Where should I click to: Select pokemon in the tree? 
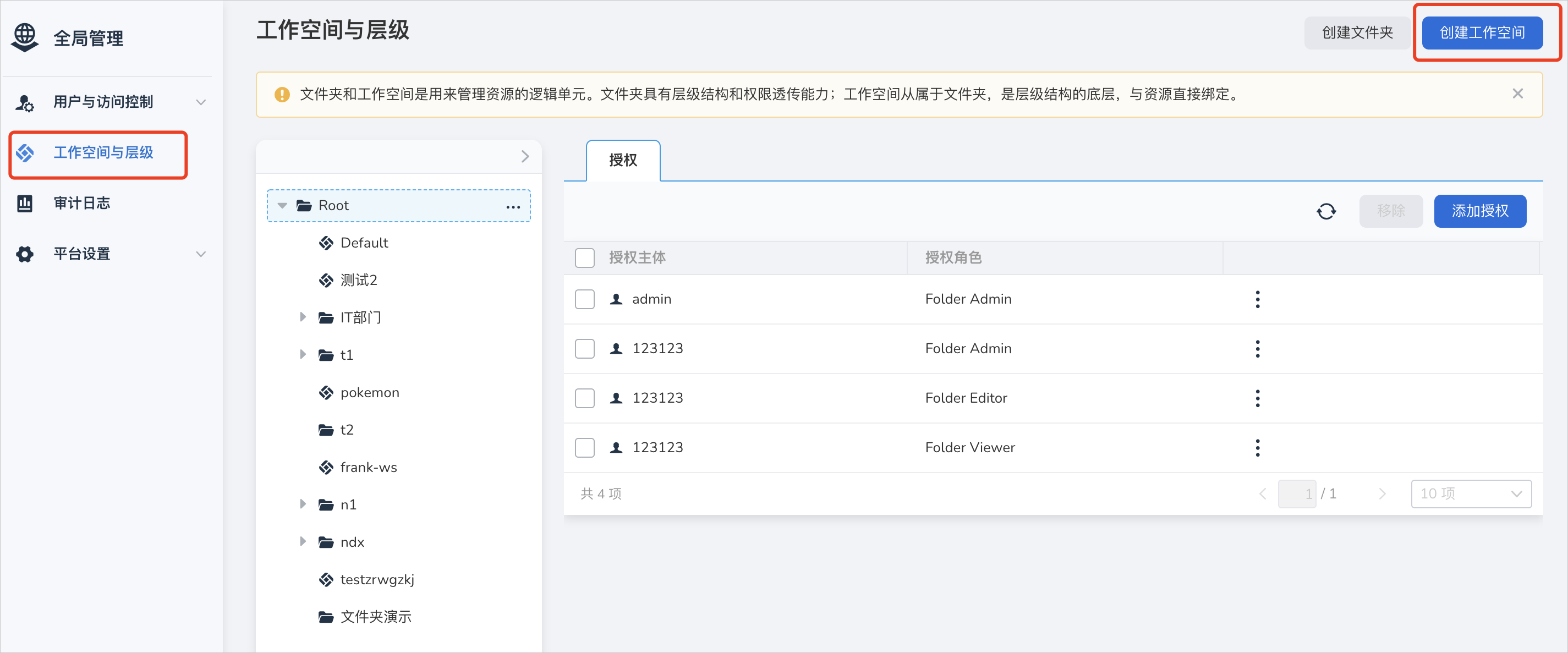[370, 393]
